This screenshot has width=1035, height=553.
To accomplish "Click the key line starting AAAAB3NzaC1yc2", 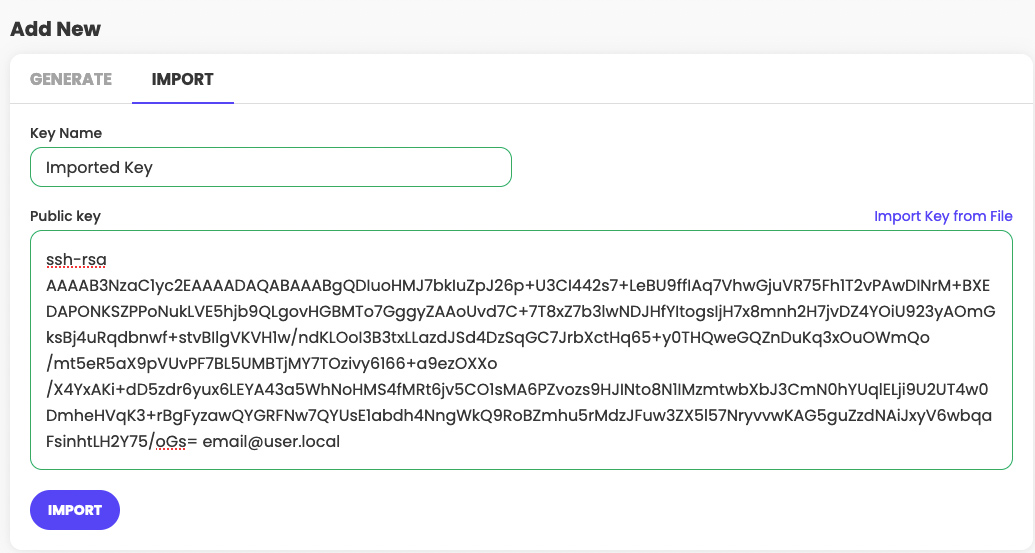I will [518, 286].
